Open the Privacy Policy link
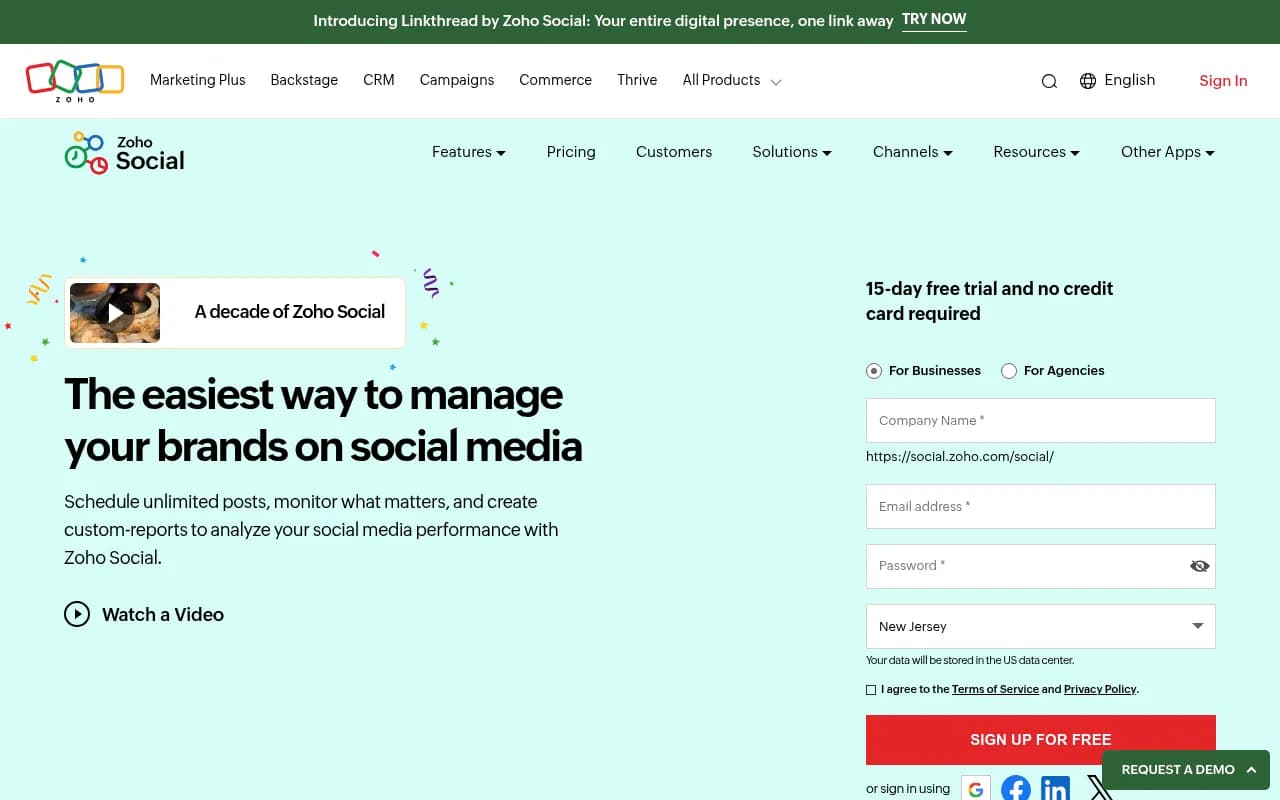The image size is (1280, 800). coord(1100,689)
